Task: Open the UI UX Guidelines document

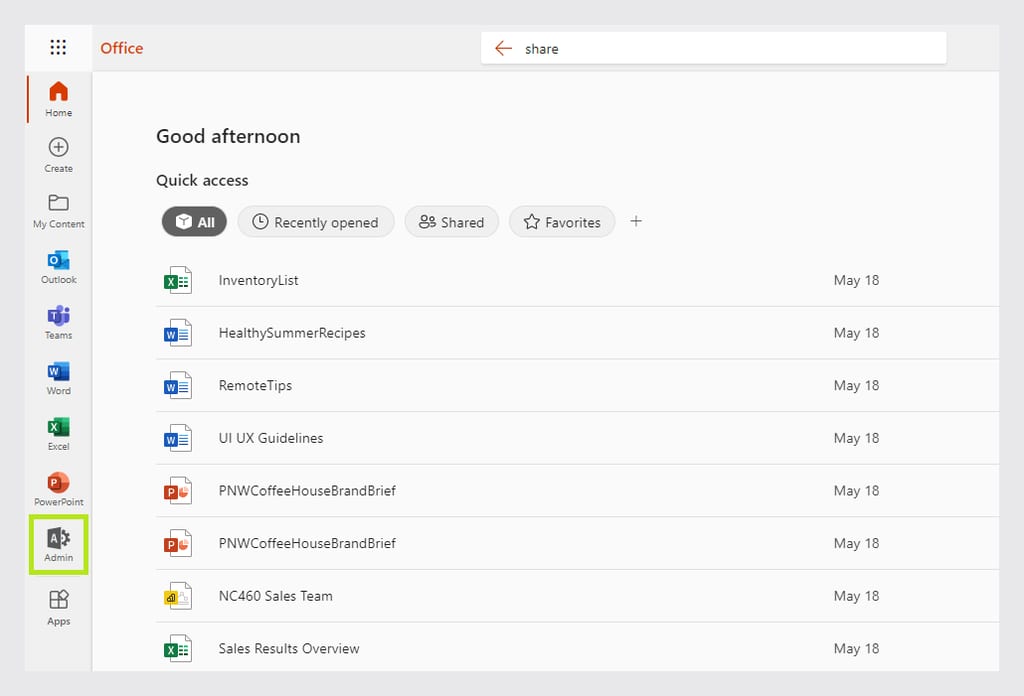Action: pyautogui.click(x=271, y=439)
